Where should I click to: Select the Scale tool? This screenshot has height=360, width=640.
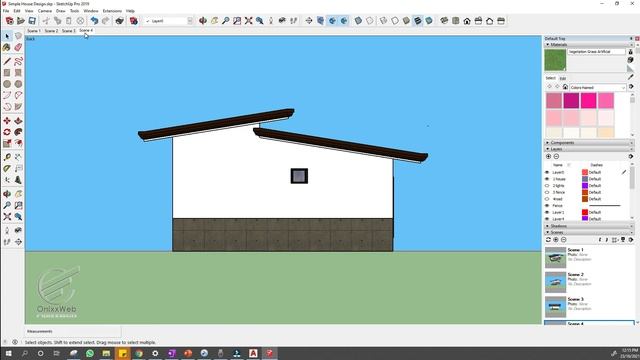7,143
